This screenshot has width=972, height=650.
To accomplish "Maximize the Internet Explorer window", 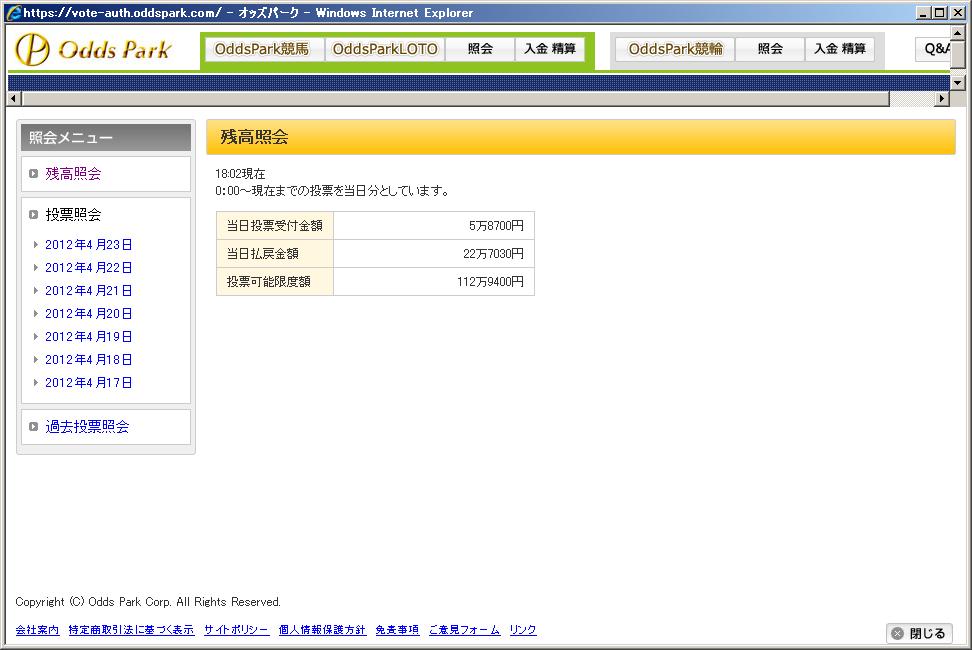I will click(x=940, y=12).
